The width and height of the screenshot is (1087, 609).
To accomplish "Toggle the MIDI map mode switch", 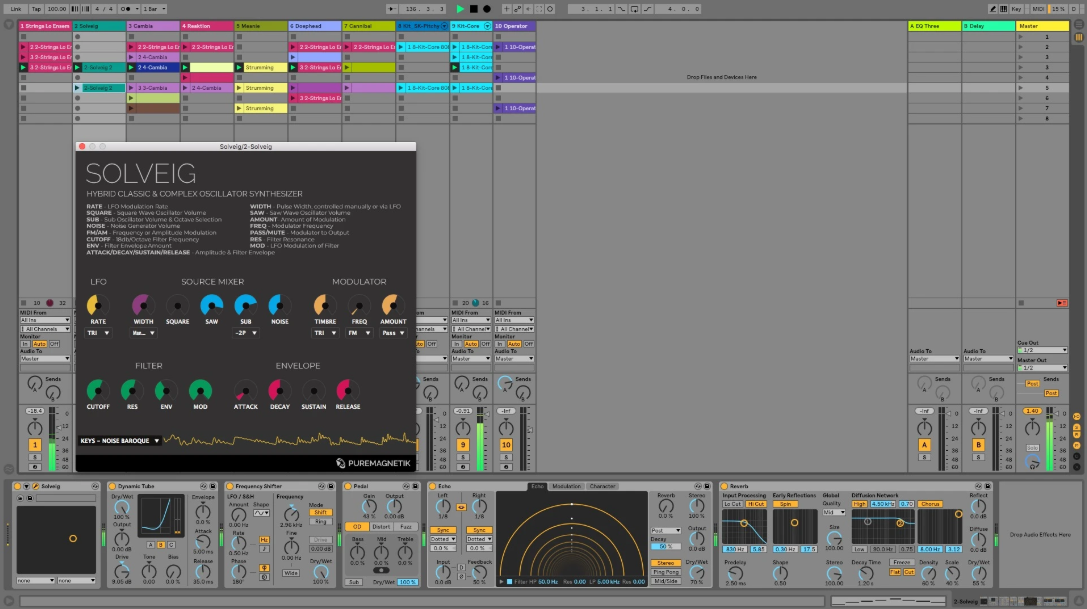I will click(x=1038, y=9).
